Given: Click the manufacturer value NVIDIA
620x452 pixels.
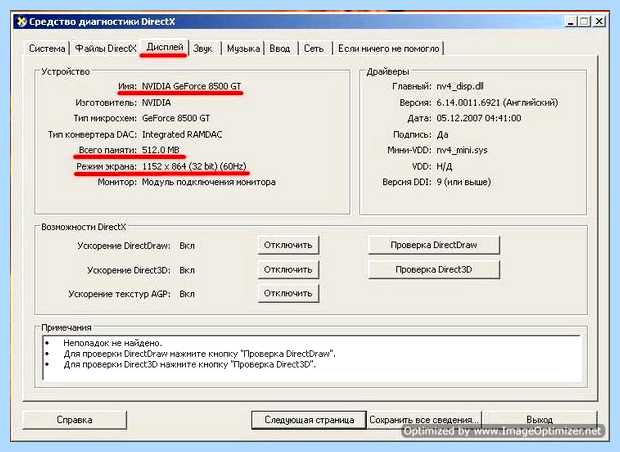Looking at the screenshot, I should tap(157, 102).
